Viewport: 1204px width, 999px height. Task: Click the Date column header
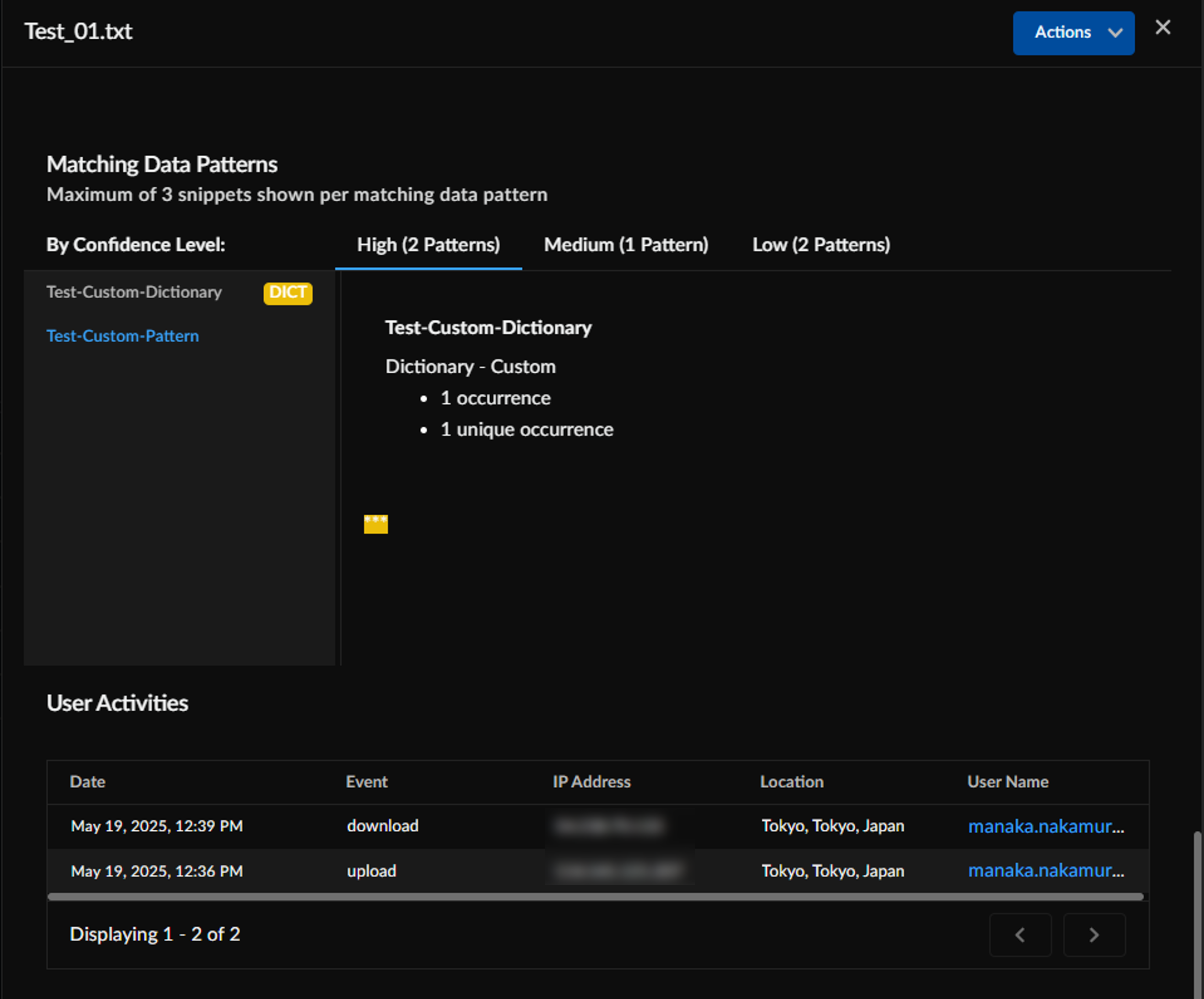point(88,782)
